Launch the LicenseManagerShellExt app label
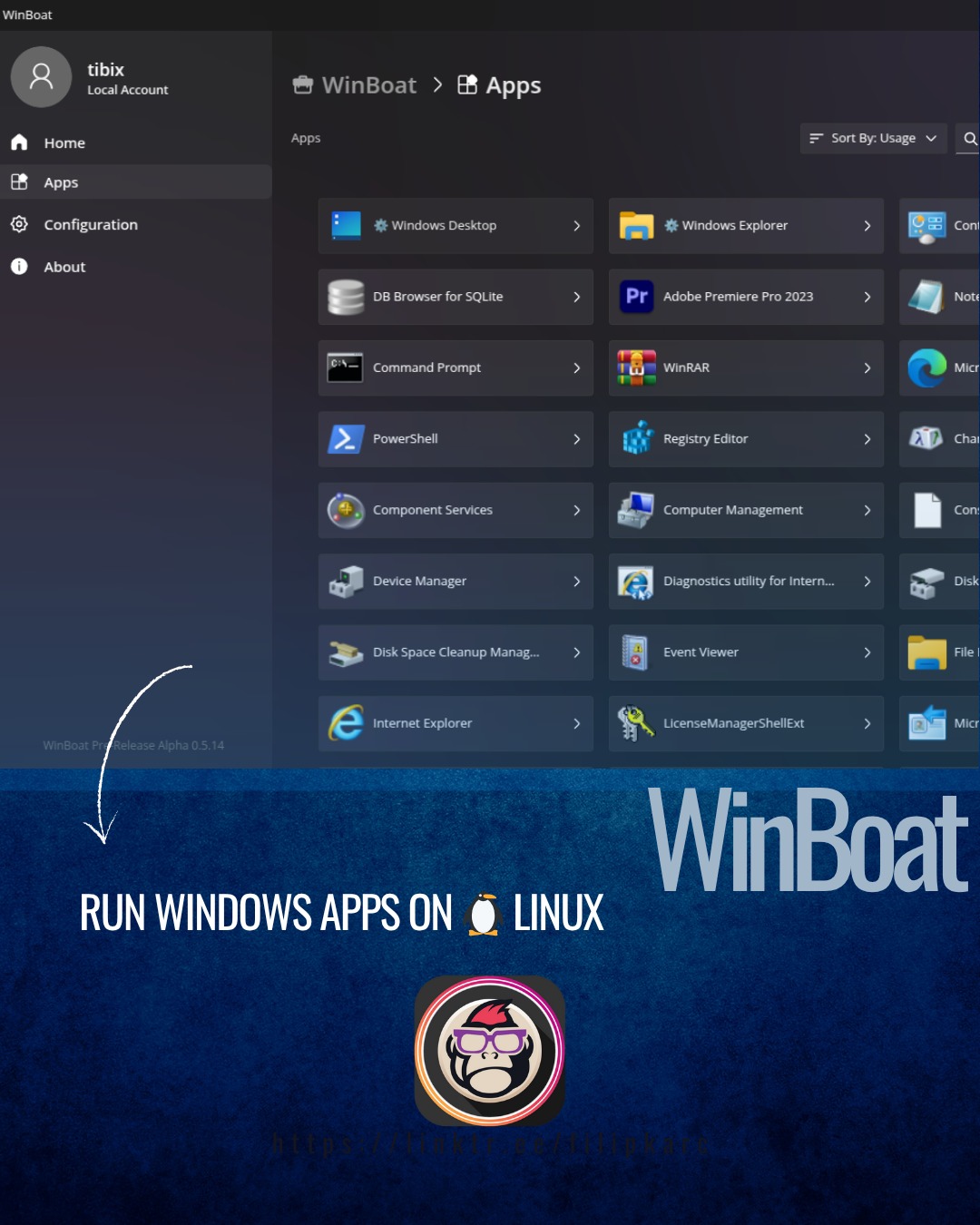Image resolution: width=980 pixels, height=1225 pixels. (733, 723)
